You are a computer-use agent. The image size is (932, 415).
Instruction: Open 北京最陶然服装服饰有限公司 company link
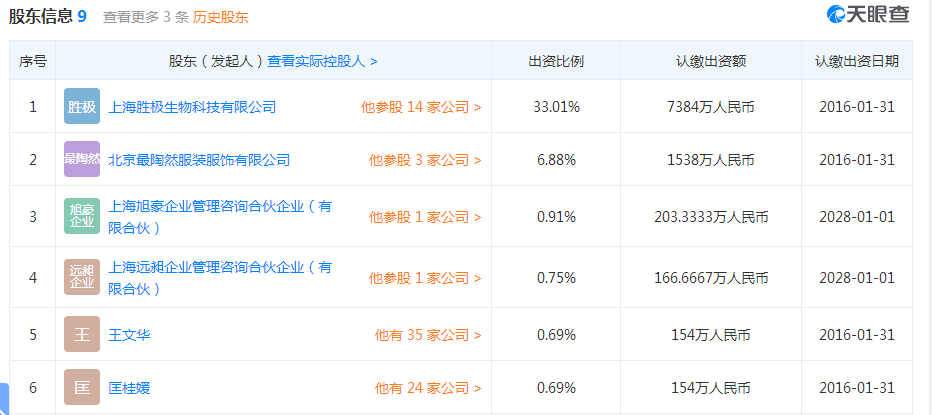click(199, 160)
